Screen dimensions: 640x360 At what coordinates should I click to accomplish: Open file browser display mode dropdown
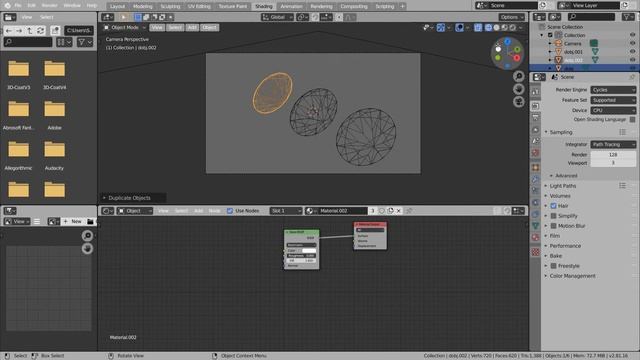point(64,42)
